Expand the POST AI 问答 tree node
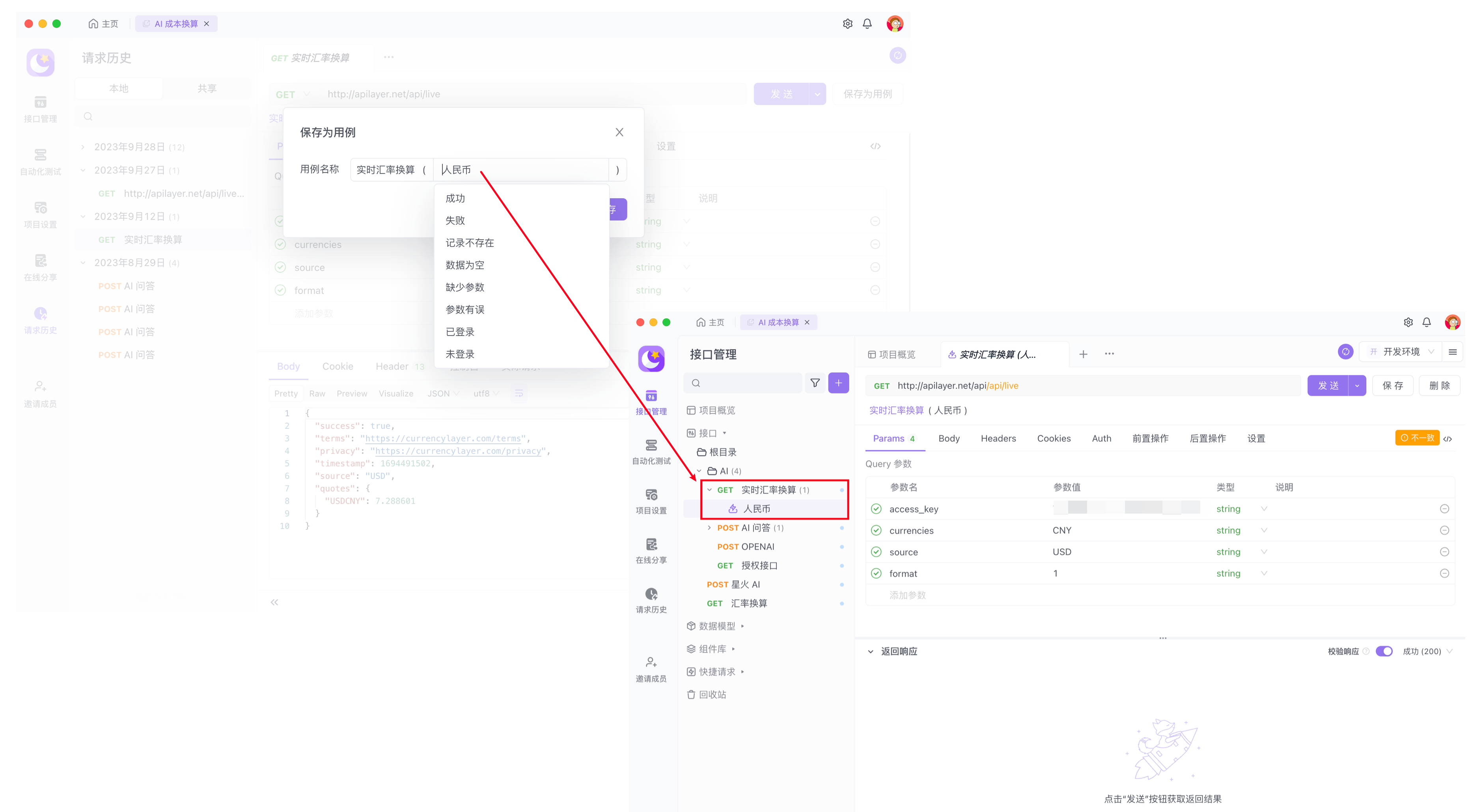The width and height of the screenshot is (1481, 812). [x=709, y=527]
